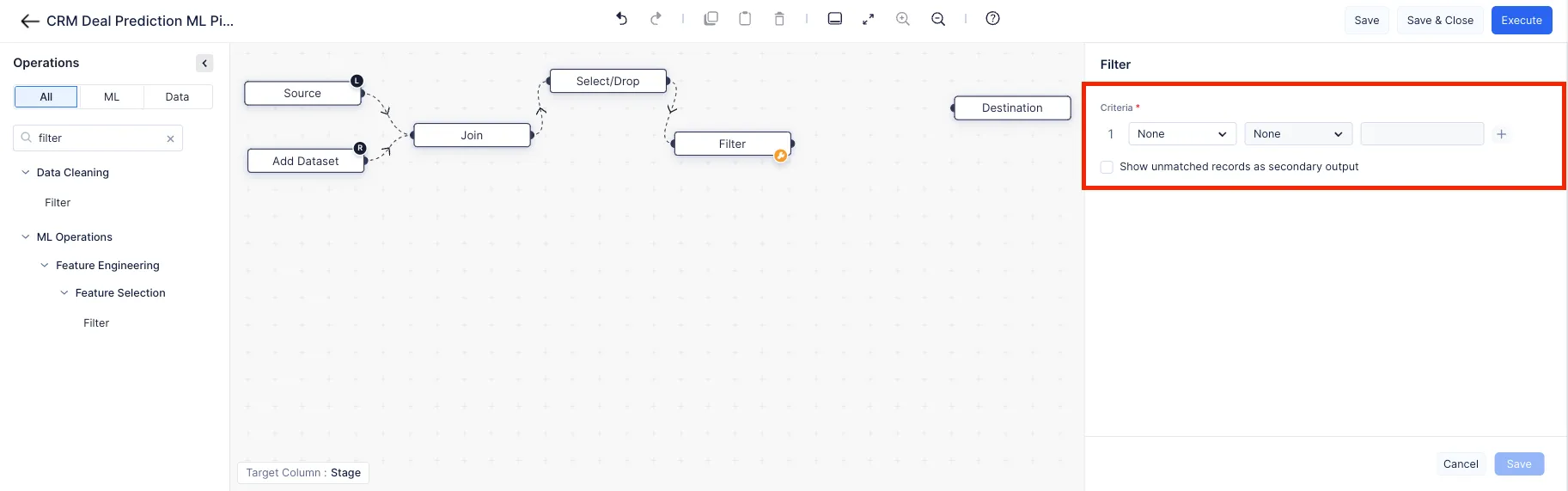Switch to the Data operations tab
Viewport: 1568px width, 491px height.
[178, 97]
